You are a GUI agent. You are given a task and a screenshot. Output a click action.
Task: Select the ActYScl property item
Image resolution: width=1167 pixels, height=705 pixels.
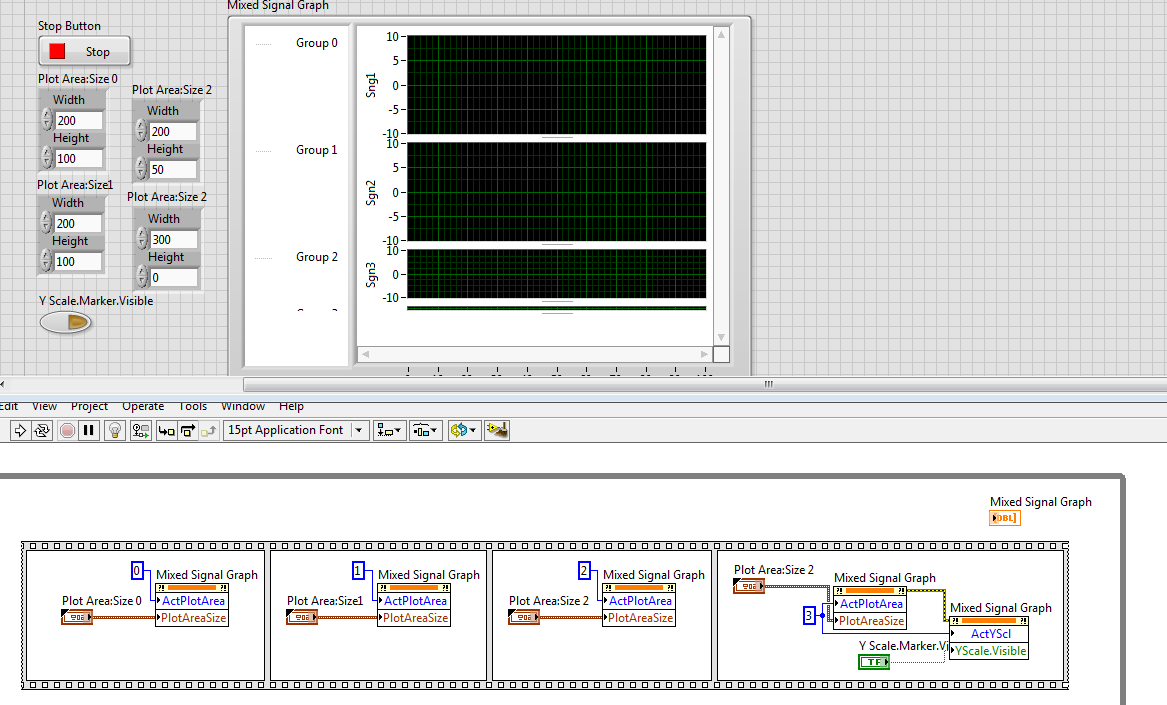point(991,634)
